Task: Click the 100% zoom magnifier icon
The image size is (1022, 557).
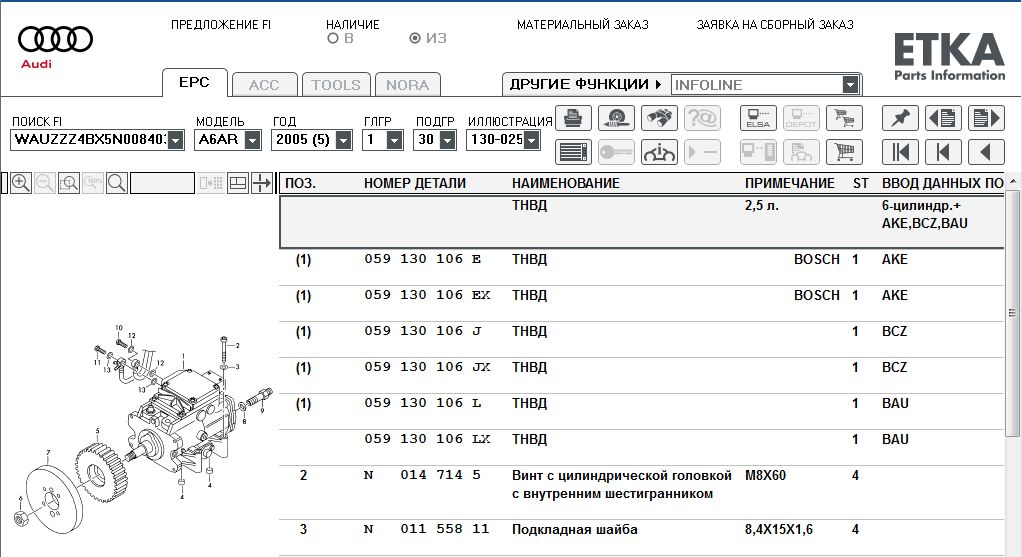Action: pyautogui.click(x=93, y=183)
